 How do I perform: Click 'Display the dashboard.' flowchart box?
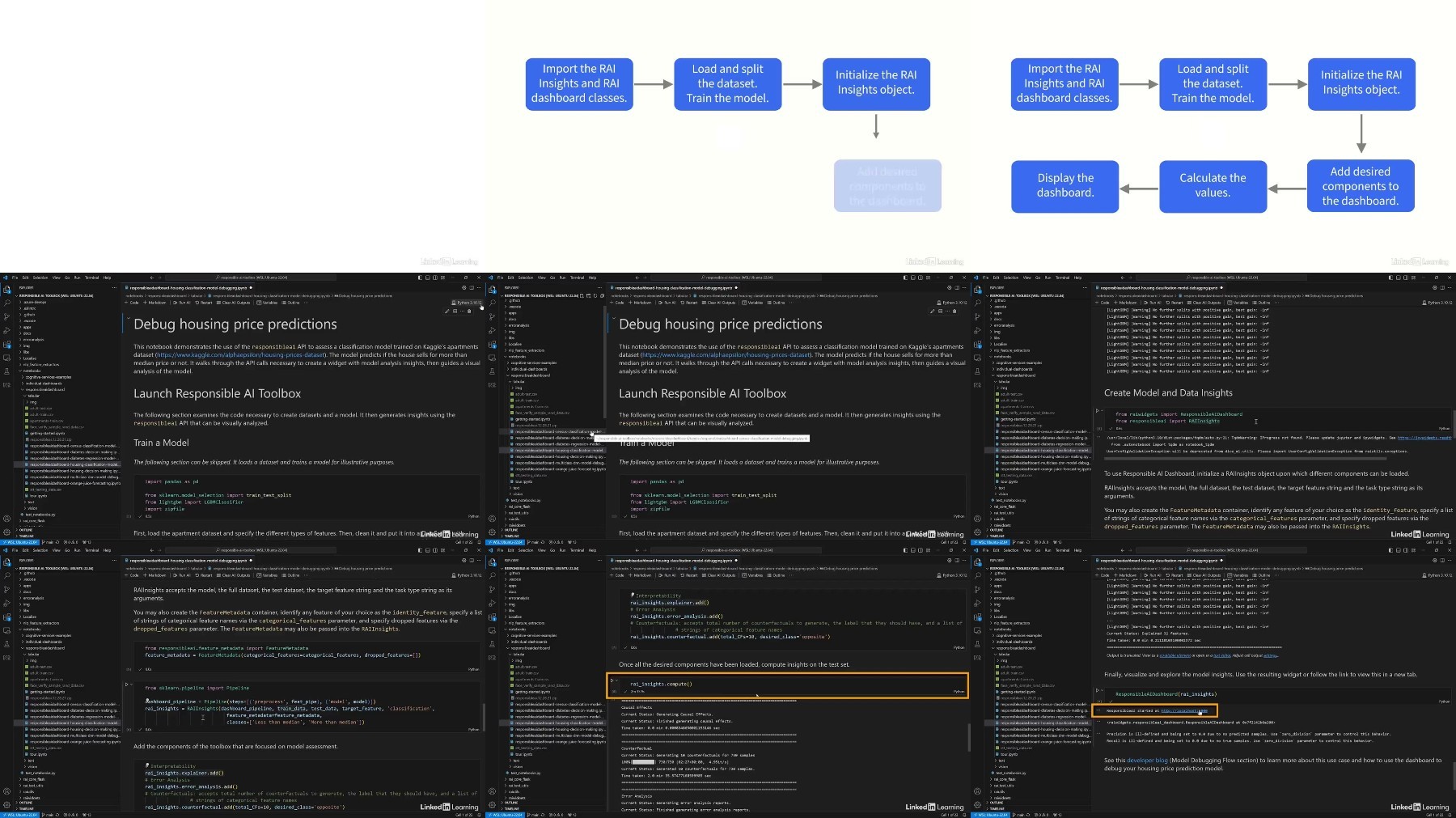[x=1065, y=185]
